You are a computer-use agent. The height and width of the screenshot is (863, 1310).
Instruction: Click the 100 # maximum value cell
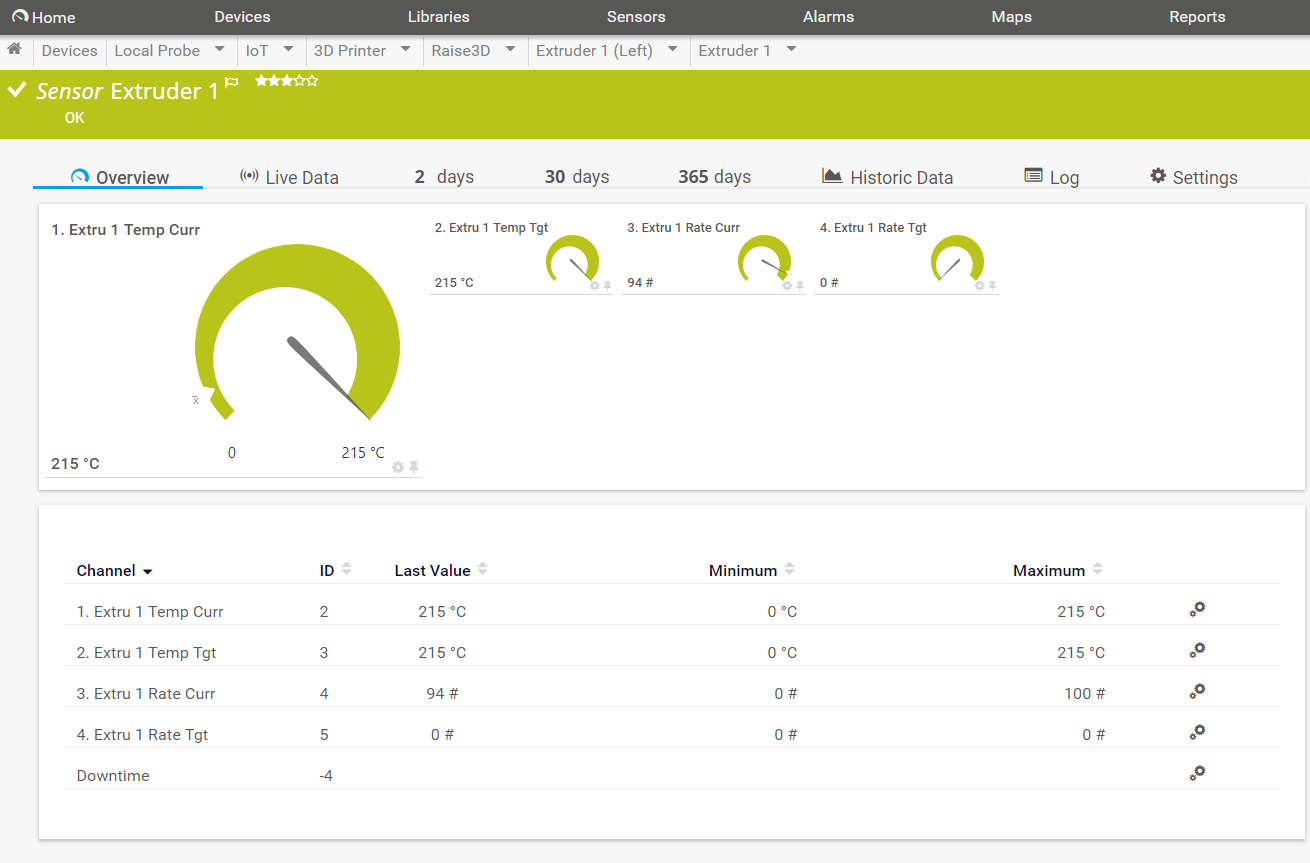1084,694
